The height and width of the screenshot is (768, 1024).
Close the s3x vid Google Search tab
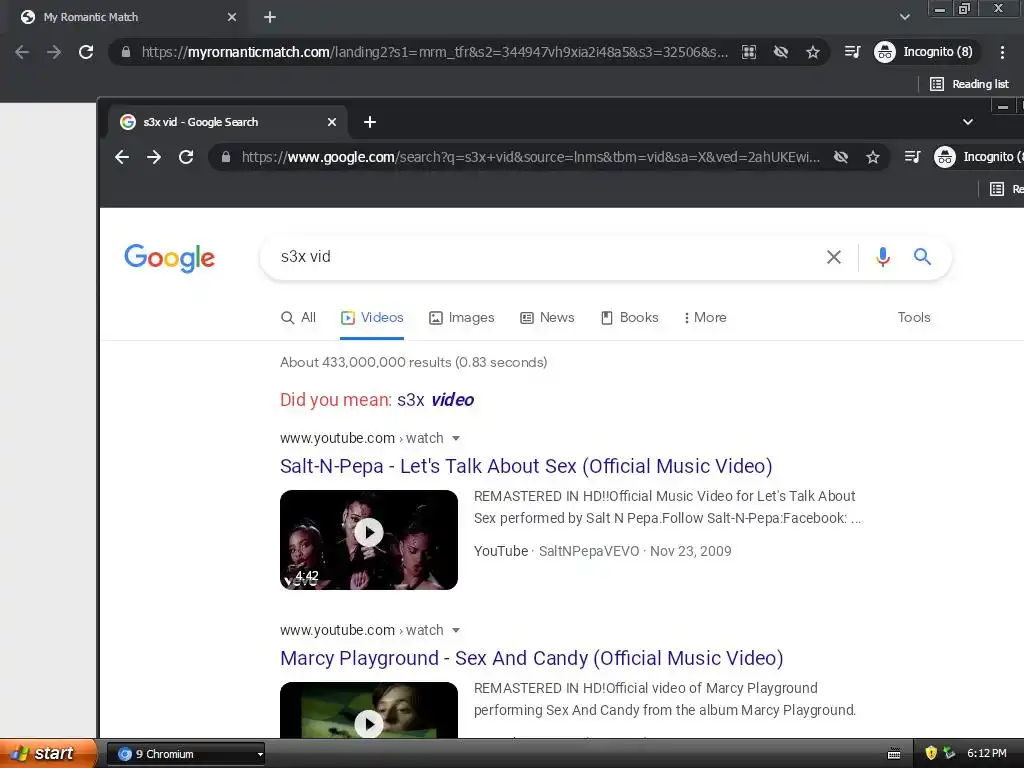click(332, 122)
